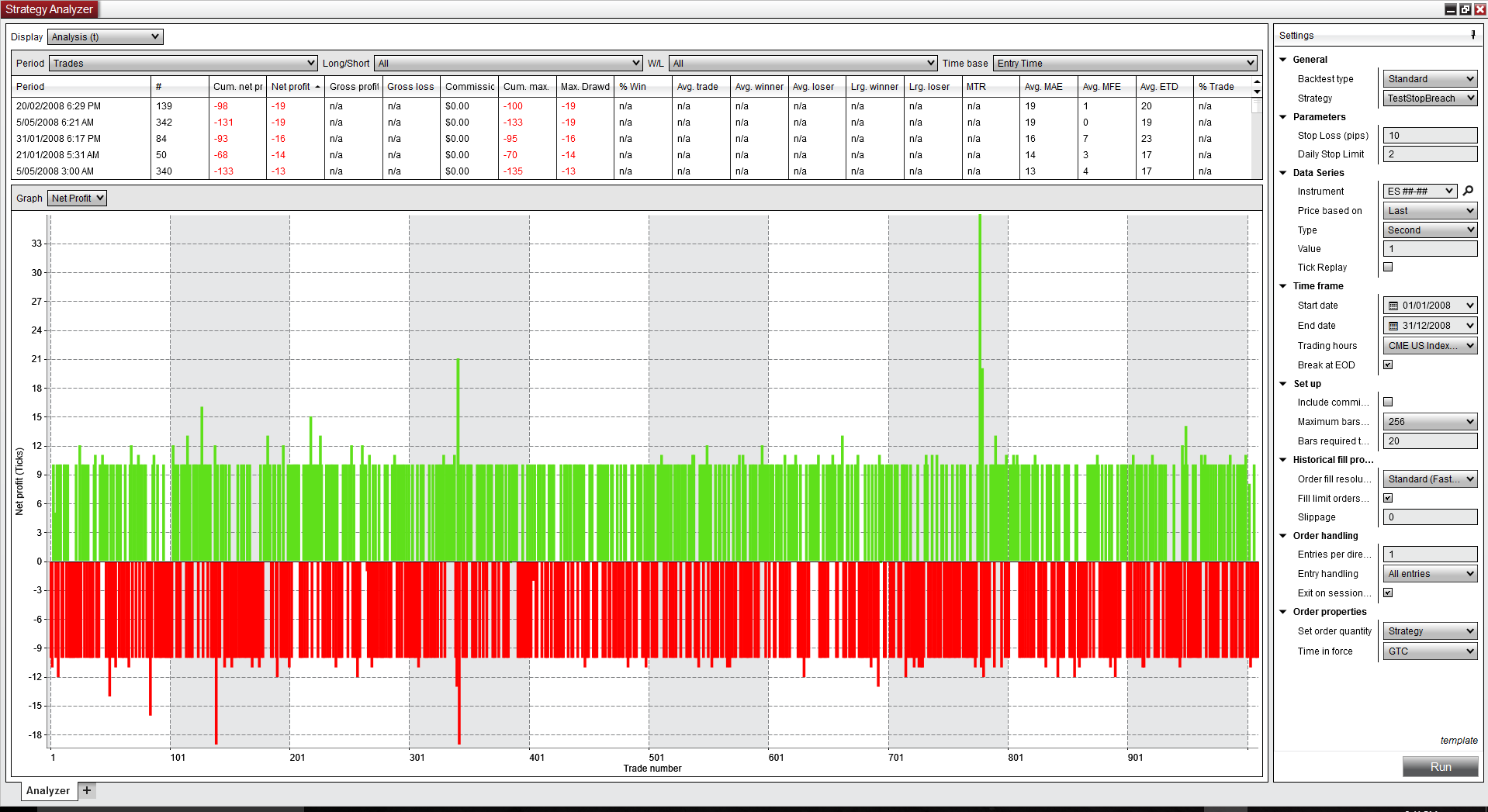The height and width of the screenshot is (812, 1488).
Task: Sort table by % Win column
Action: coord(643,87)
